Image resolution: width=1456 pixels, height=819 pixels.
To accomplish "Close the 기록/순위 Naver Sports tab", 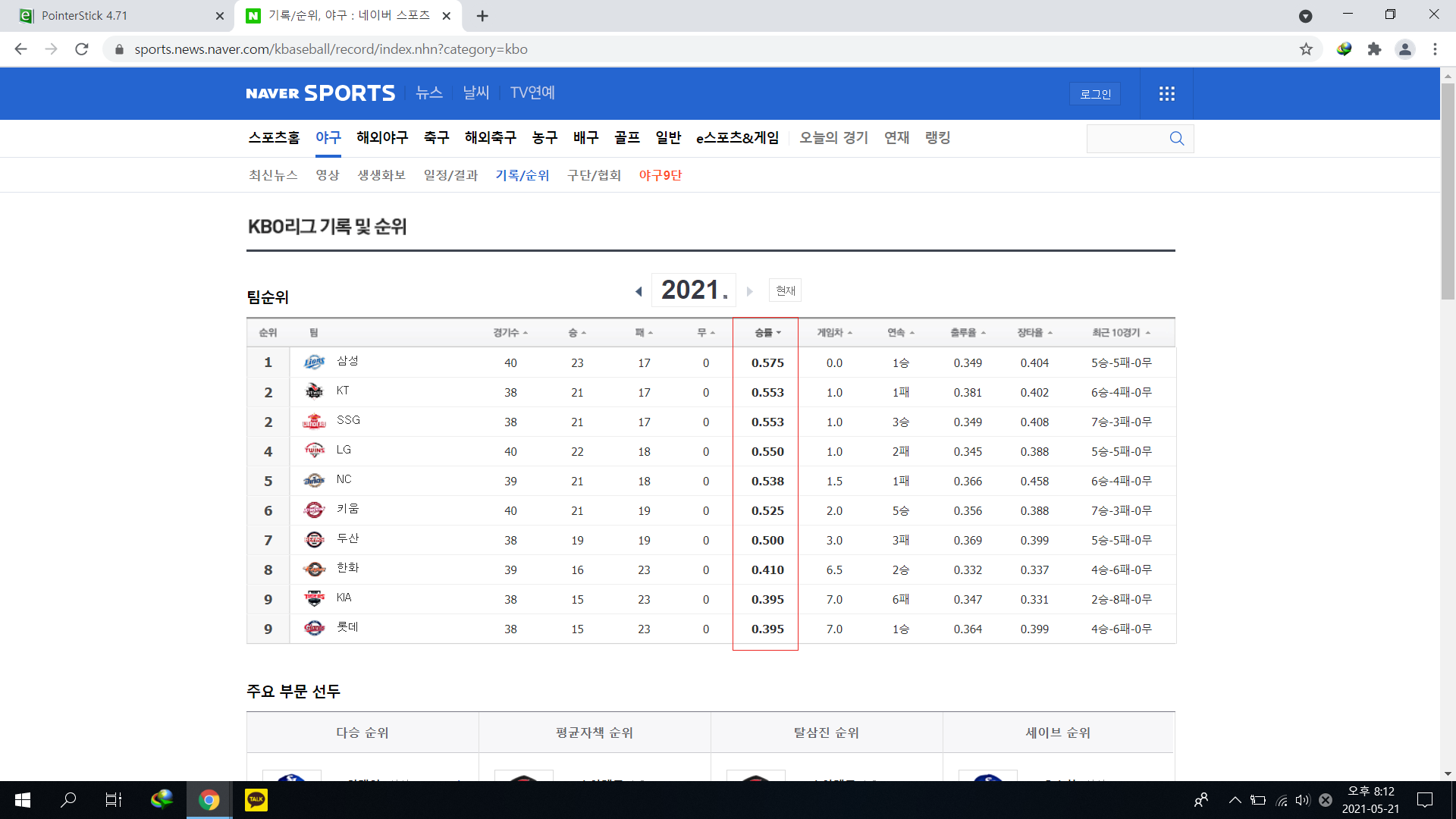I will coord(447,15).
